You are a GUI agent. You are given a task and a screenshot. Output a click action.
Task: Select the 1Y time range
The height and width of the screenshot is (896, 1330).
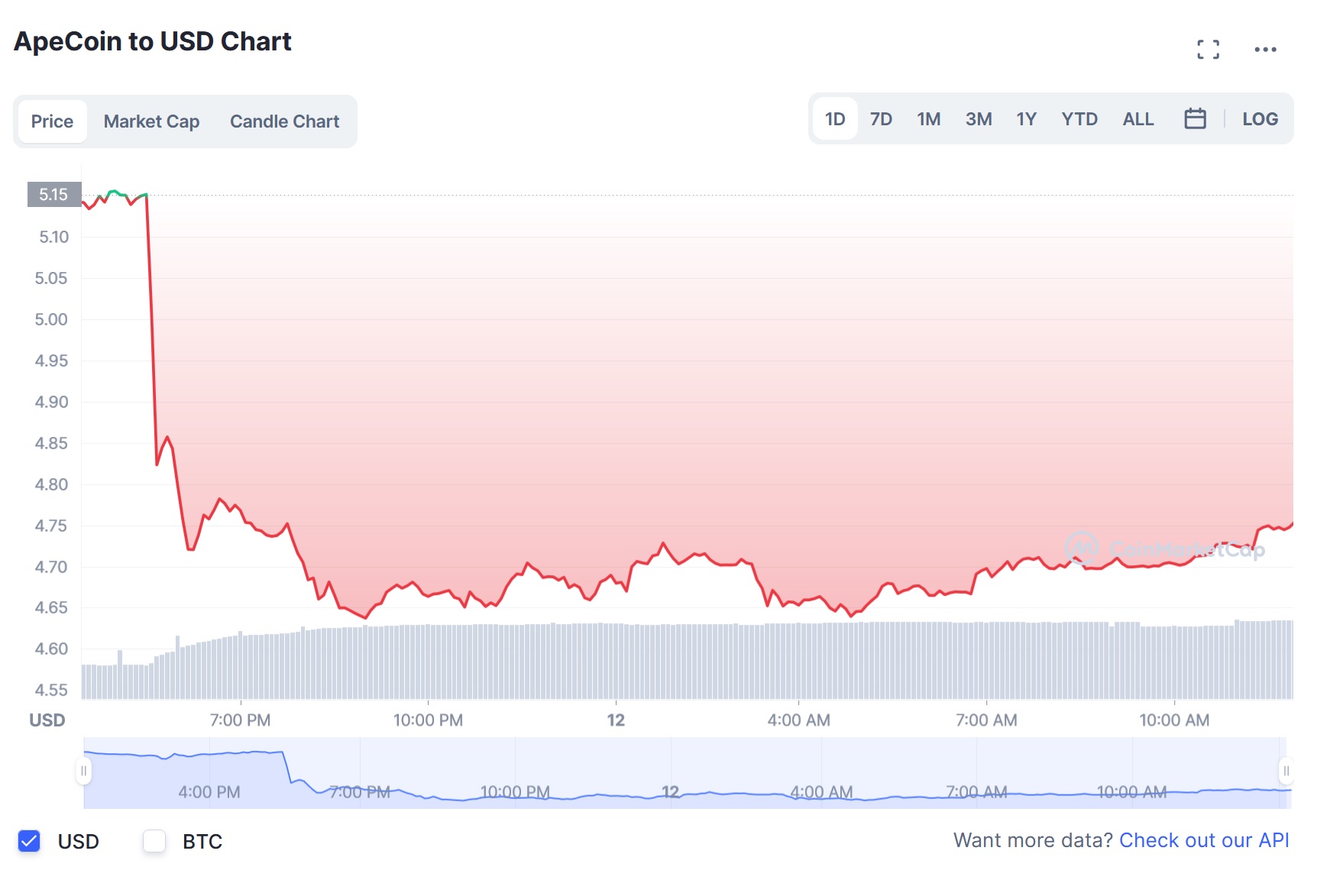click(1026, 119)
